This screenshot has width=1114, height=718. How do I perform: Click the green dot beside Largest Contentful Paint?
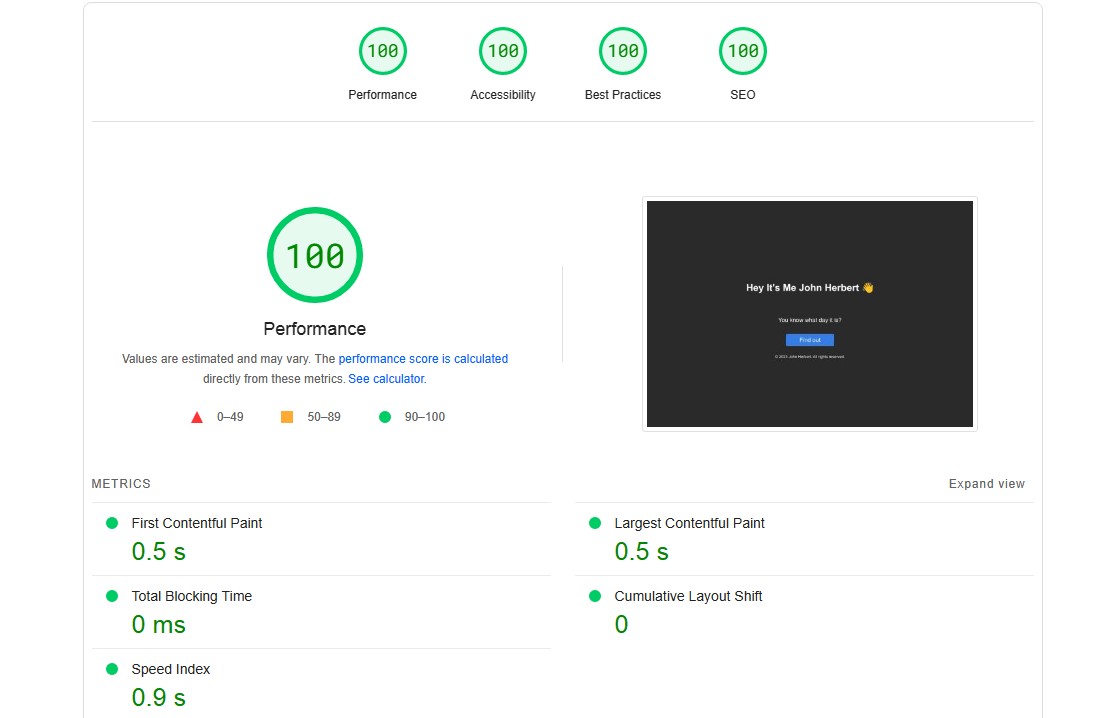(x=595, y=523)
